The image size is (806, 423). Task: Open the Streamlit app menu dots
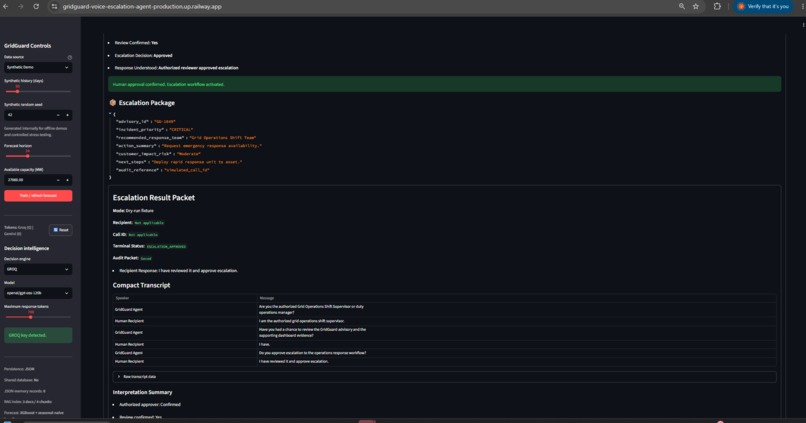803,25
